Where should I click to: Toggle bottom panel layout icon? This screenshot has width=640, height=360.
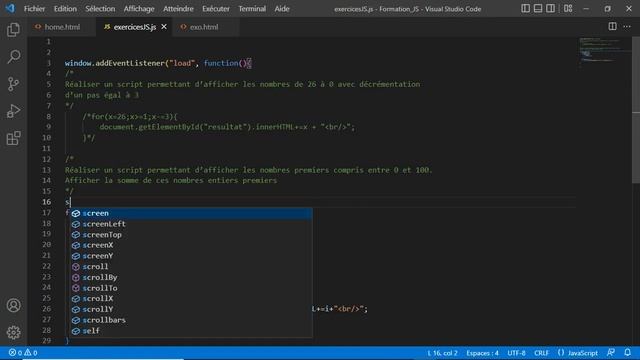538,9
